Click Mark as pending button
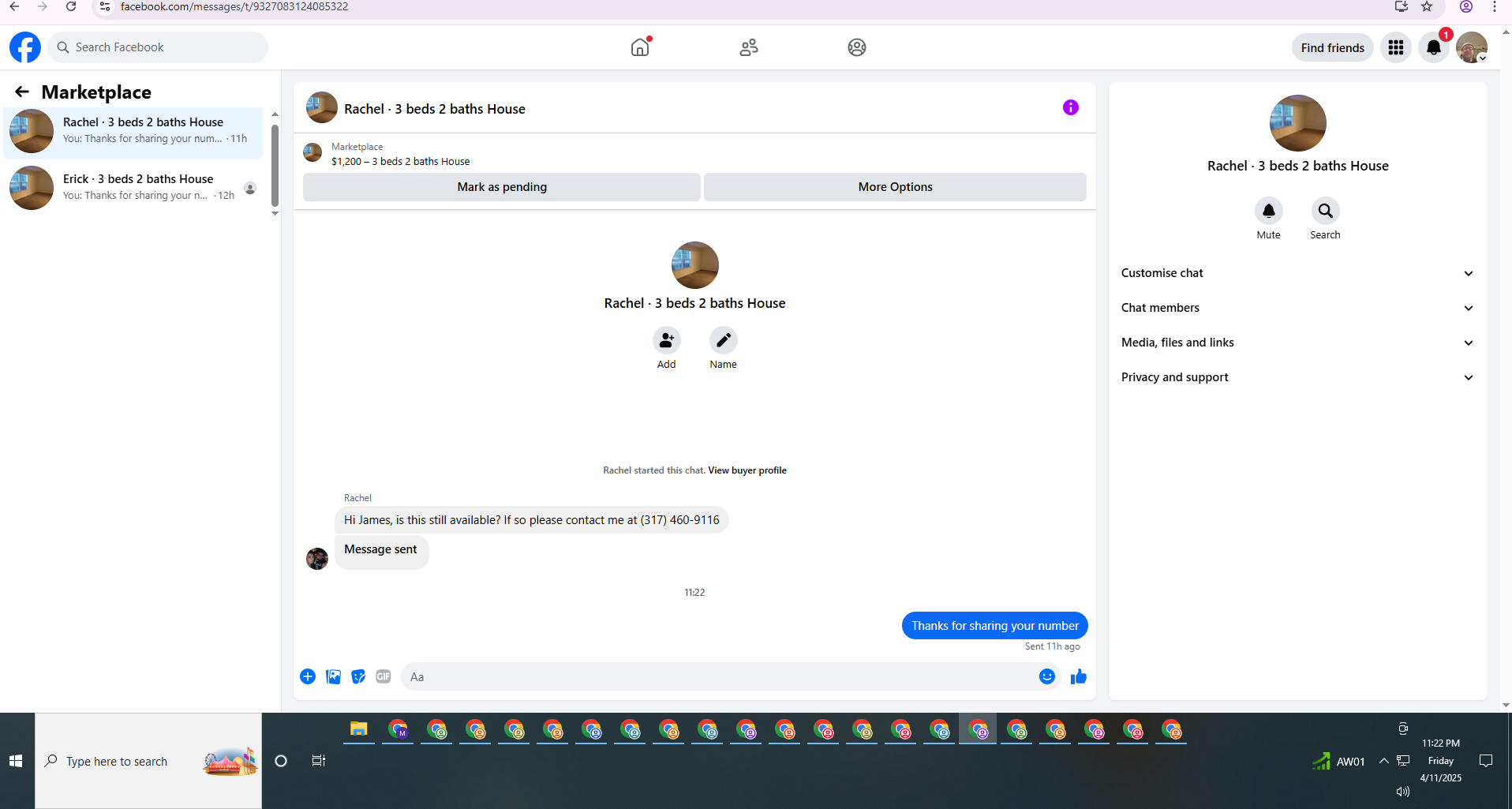The width and height of the screenshot is (1512, 809). 502,187
